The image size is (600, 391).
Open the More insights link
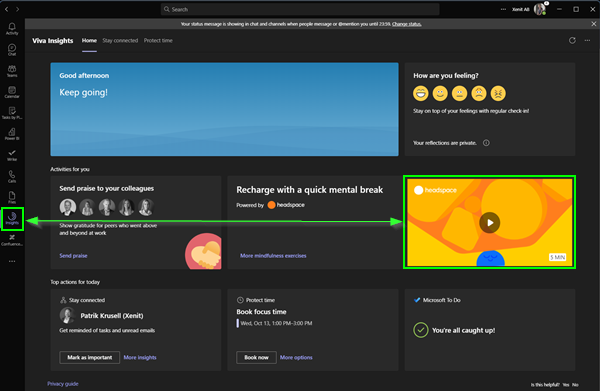140,357
